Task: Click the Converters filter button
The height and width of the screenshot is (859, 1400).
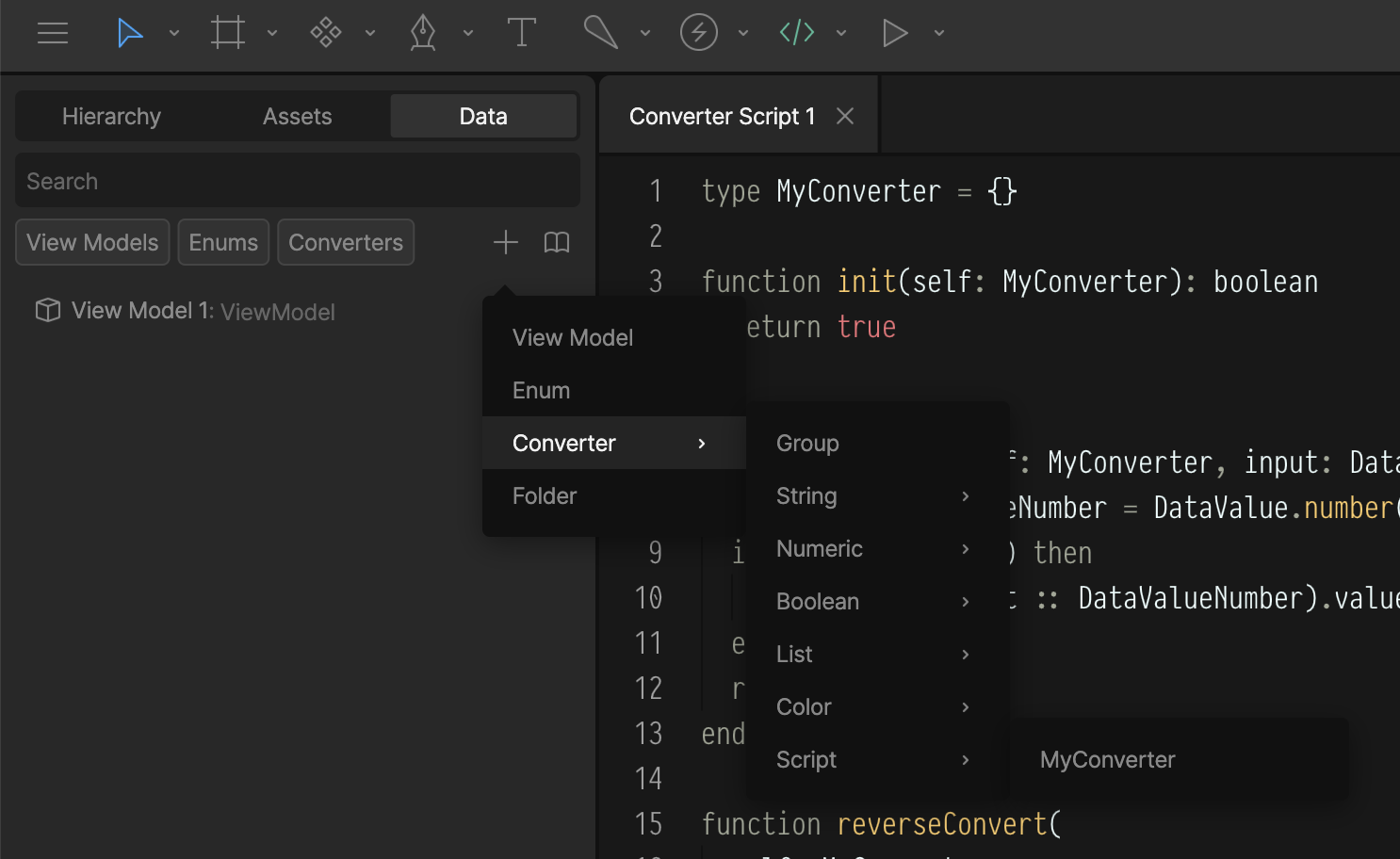Action: [x=345, y=242]
